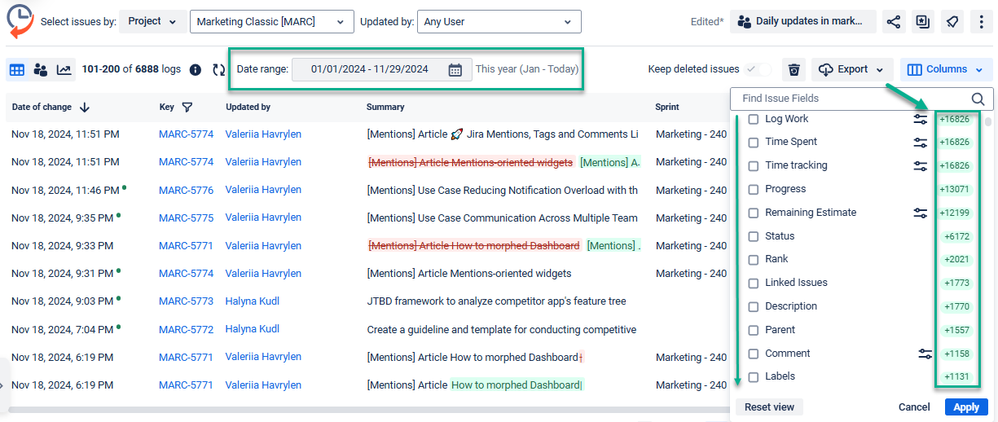Click the Key column filter icon
Viewport: 998px width, 422px height.
click(x=187, y=107)
